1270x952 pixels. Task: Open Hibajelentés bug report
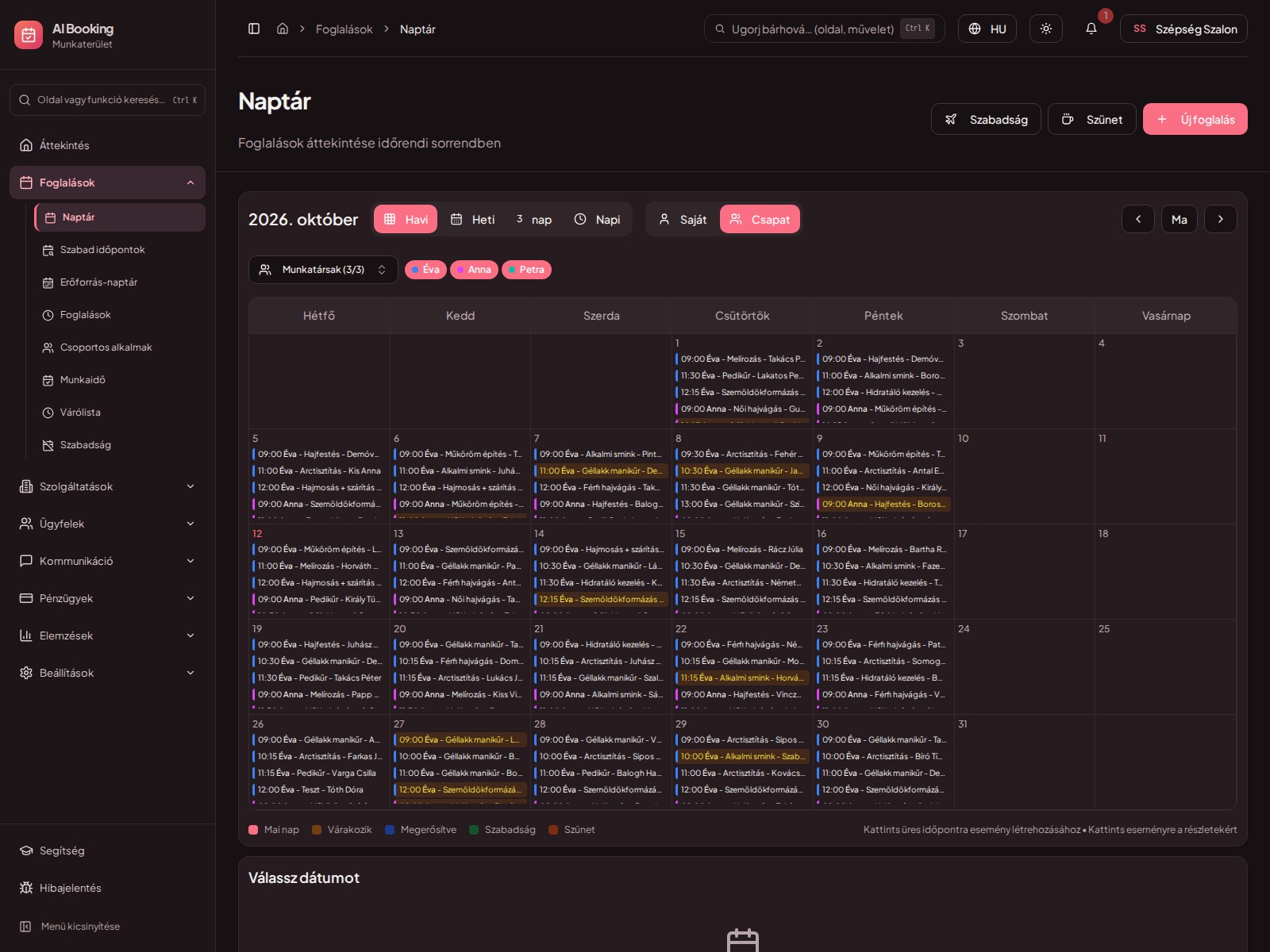(x=107, y=888)
